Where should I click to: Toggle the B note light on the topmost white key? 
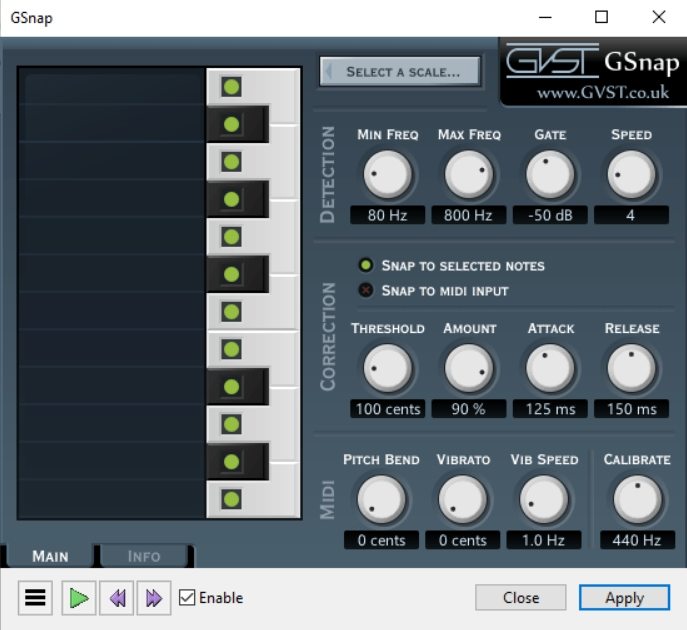pyautogui.click(x=231, y=87)
